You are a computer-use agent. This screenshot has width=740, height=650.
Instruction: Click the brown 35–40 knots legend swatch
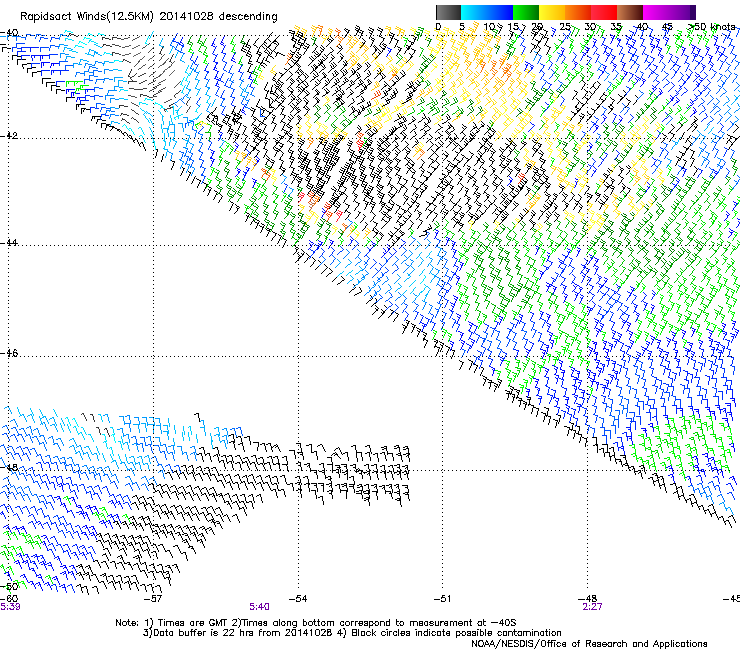[x=630, y=12]
